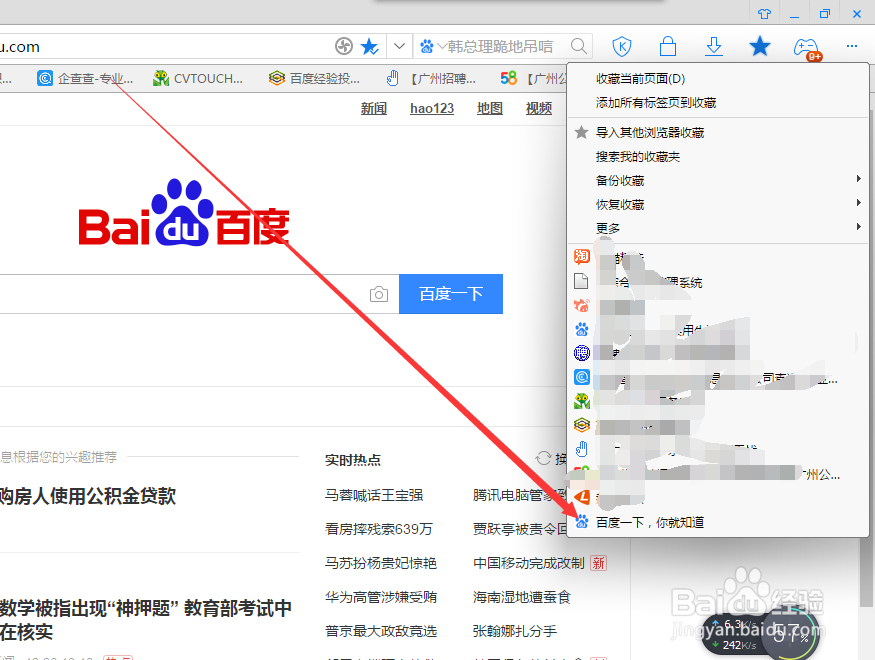Click the Baidu paw search engine selector

(427, 46)
